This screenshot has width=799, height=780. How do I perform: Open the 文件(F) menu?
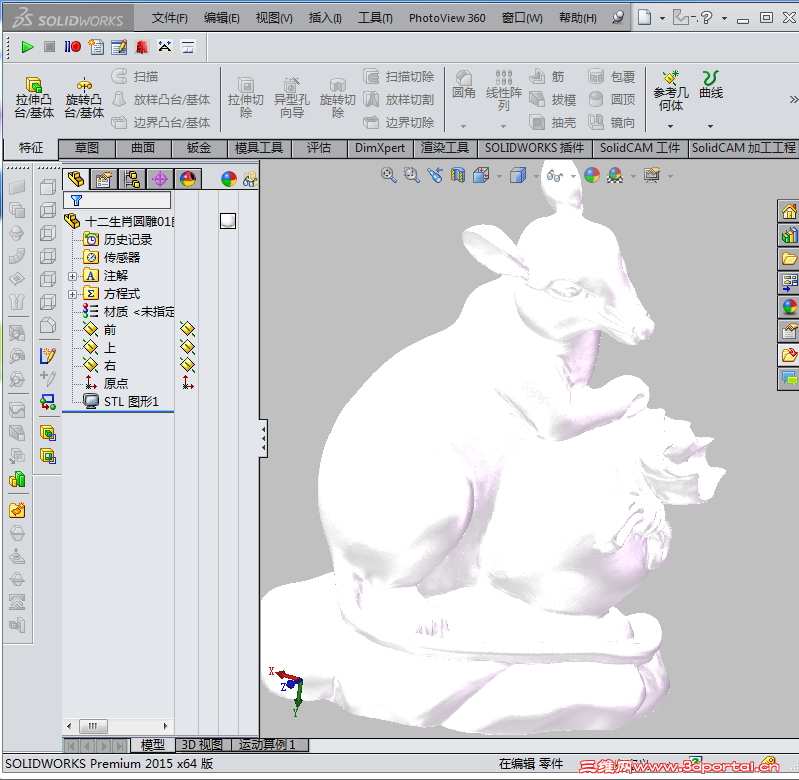170,18
